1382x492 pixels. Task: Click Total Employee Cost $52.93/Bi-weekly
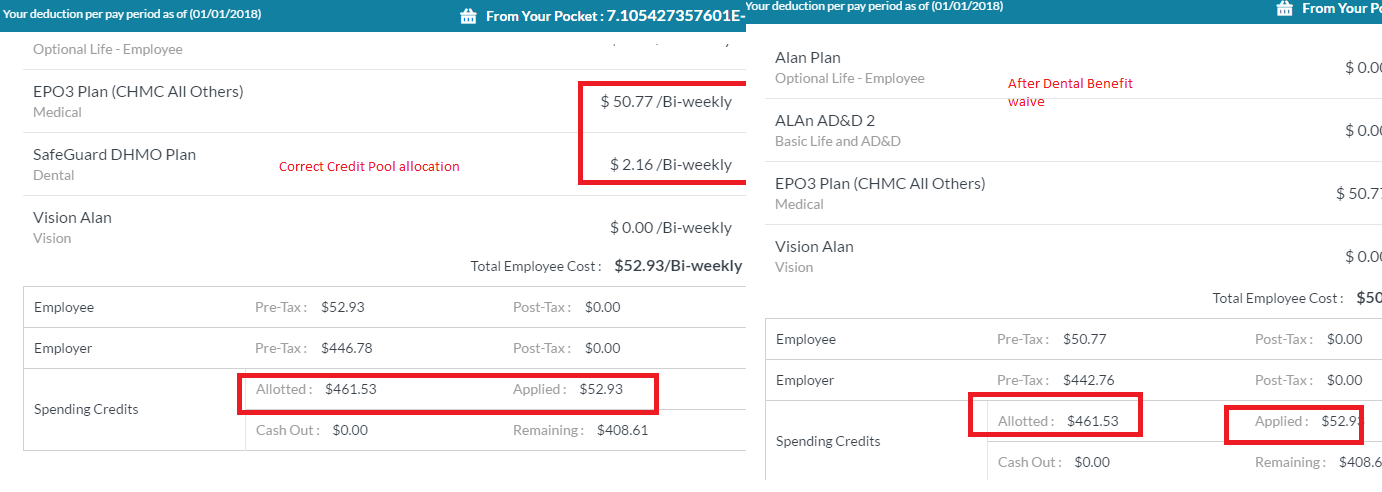606,266
